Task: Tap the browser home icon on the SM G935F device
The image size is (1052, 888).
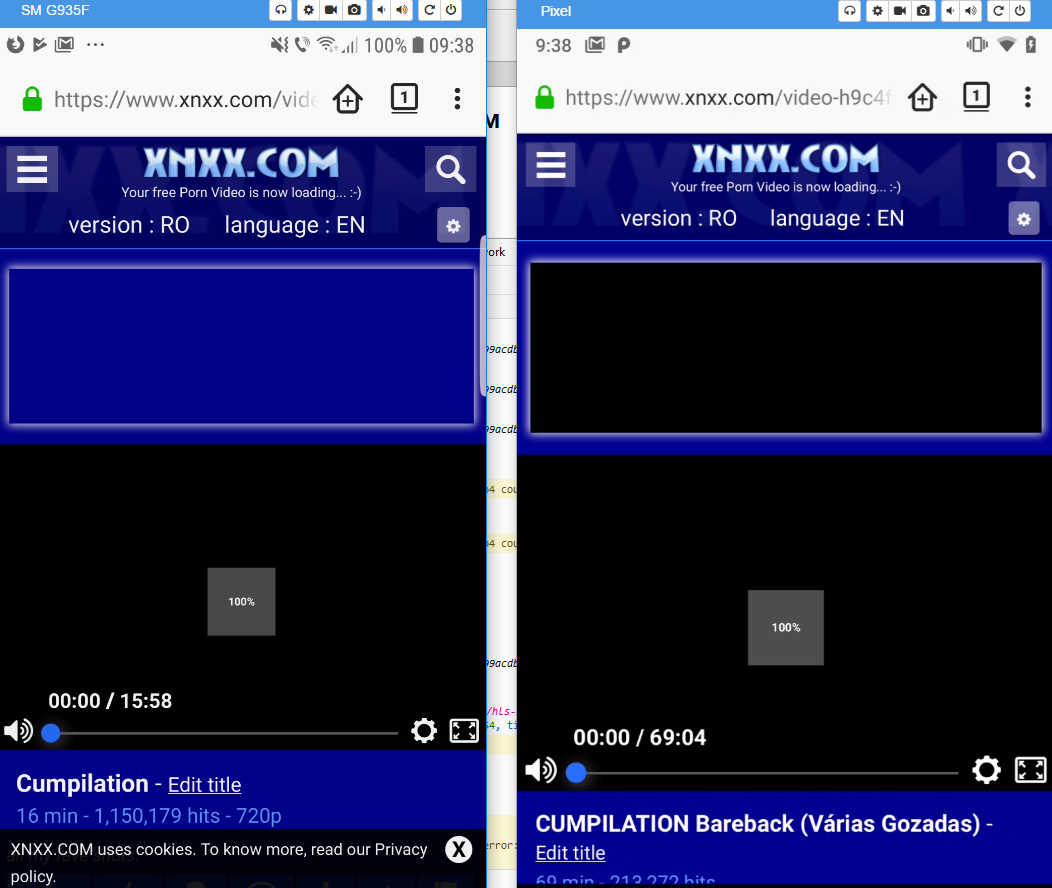Action: (x=348, y=99)
